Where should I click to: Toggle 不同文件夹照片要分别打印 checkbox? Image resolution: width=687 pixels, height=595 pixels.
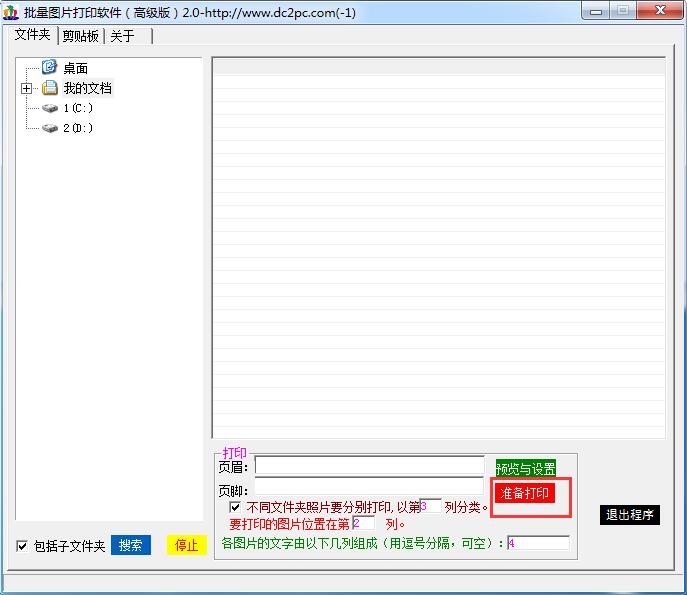234,507
